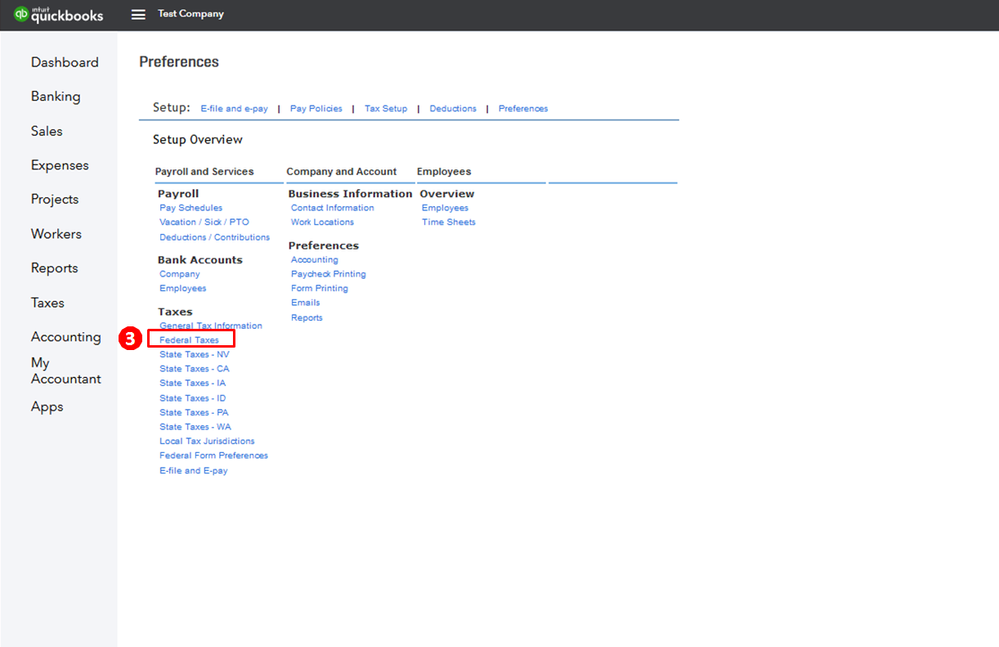
Task: Select the Deductions setup tab
Action: (x=453, y=109)
